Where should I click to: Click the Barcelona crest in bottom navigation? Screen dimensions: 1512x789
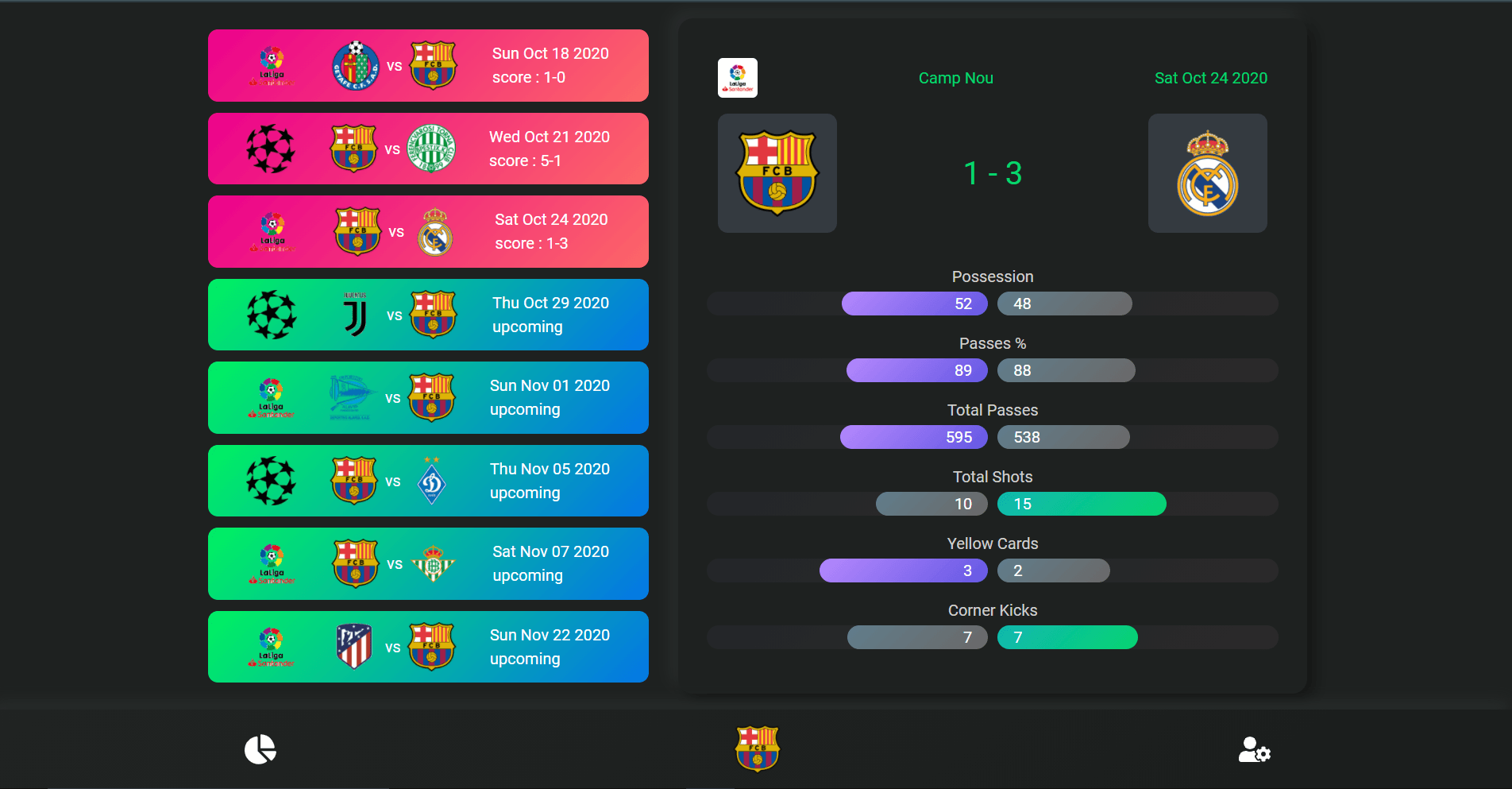[757, 748]
